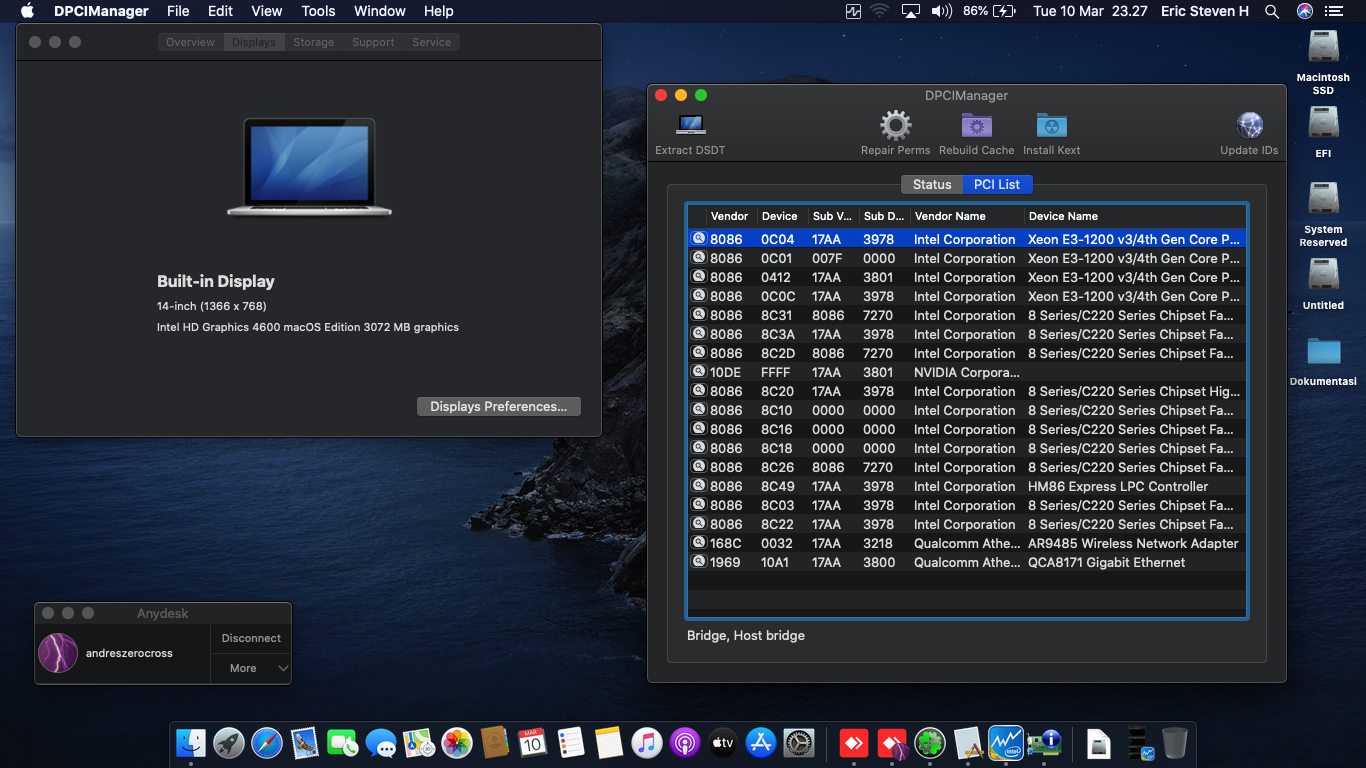Click the Sub D... column header
Screen dimensions: 1366x768
(x=884, y=216)
